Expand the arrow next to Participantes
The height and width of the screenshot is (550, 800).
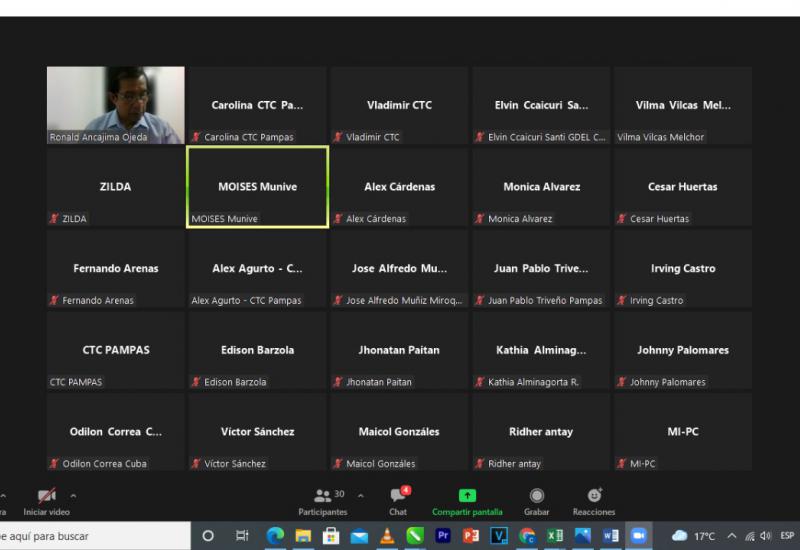[361, 496]
